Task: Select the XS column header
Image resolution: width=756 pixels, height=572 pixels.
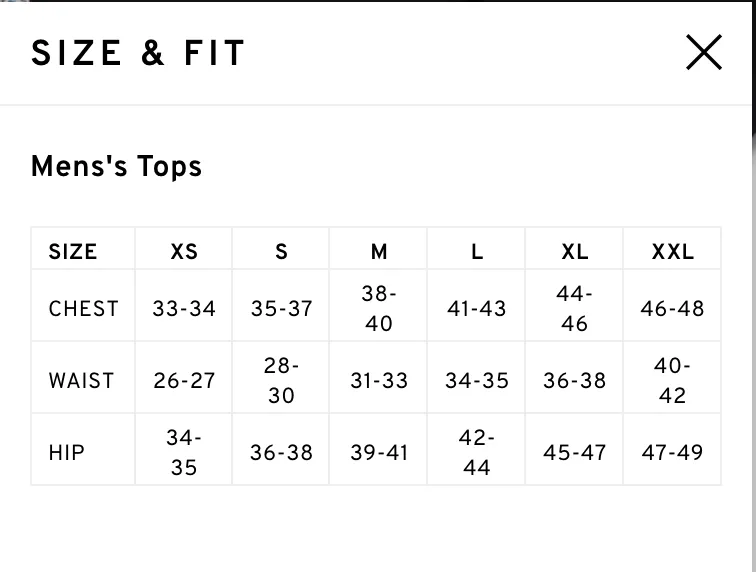Action: pos(184,251)
